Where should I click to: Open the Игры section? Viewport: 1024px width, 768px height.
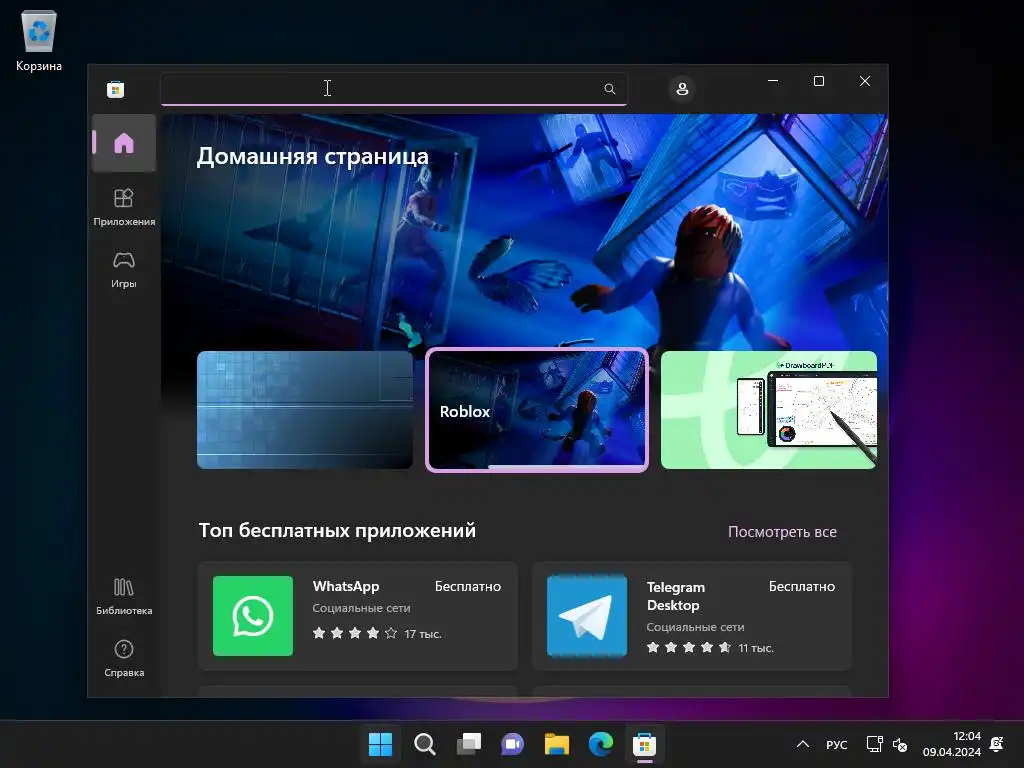(x=123, y=269)
